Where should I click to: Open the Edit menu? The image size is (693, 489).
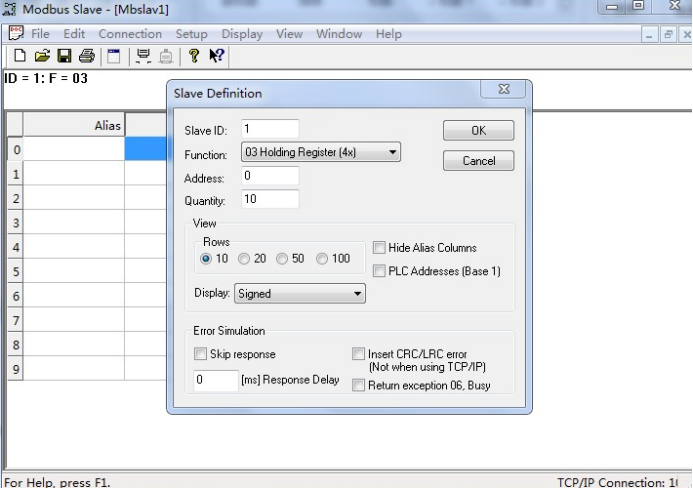point(74,34)
